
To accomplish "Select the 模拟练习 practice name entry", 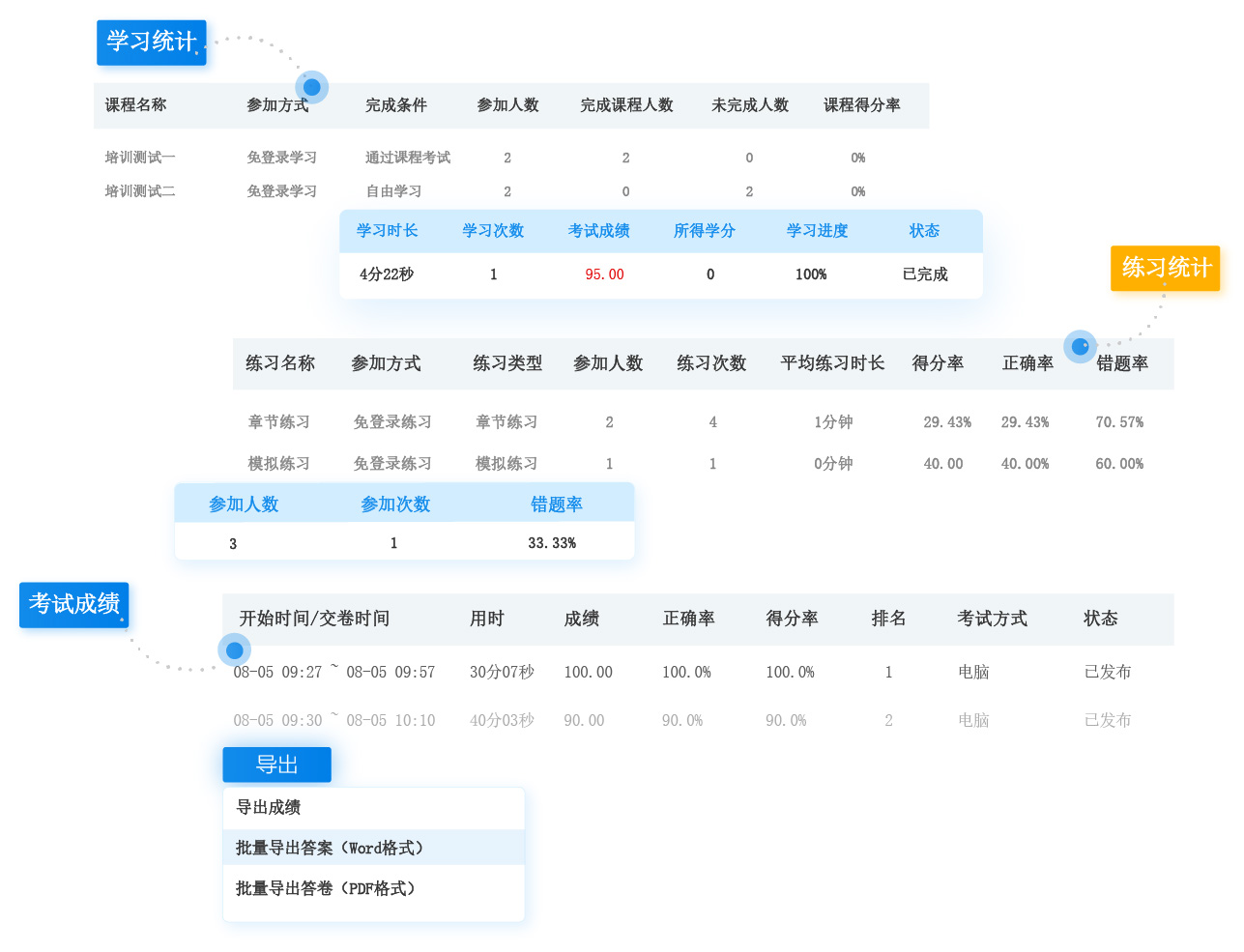I will point(278,464).
